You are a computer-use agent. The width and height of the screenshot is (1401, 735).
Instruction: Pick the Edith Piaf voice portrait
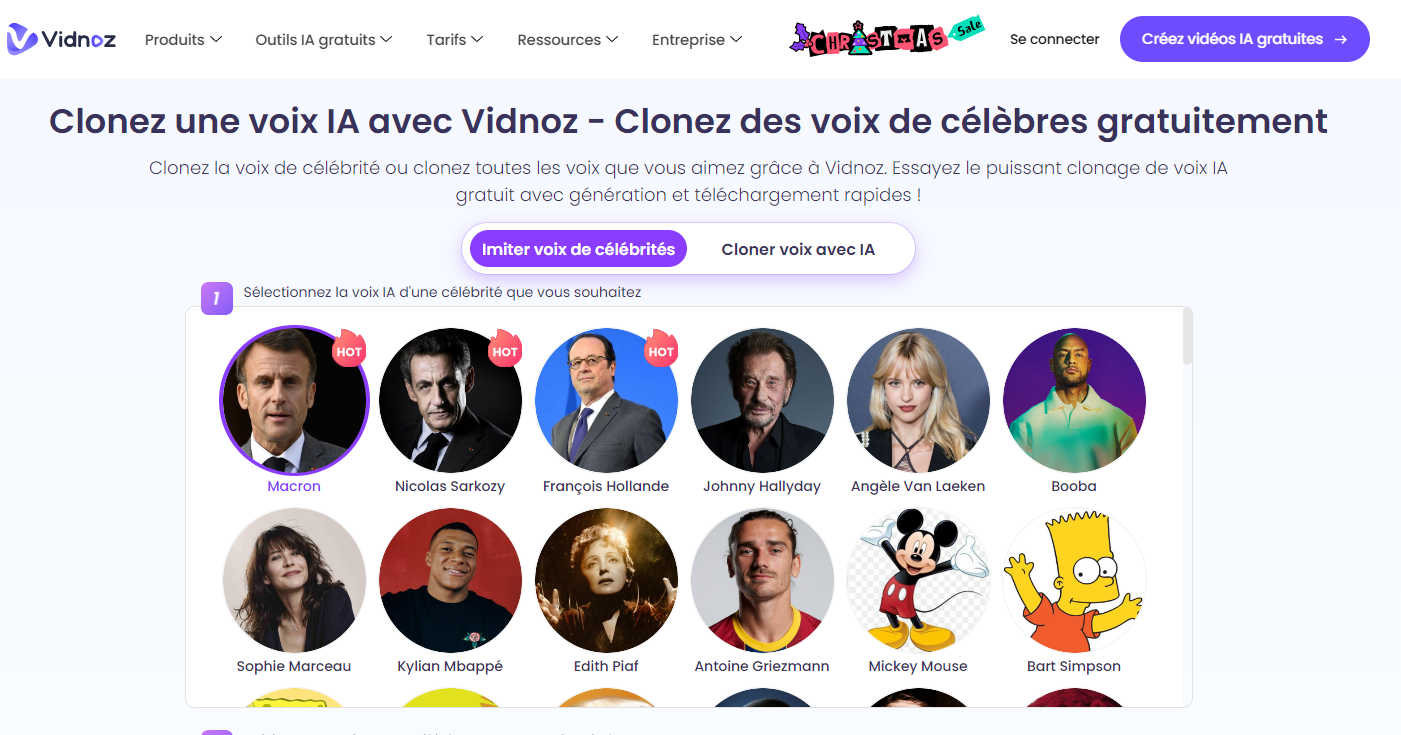click(x=606, y=581)
